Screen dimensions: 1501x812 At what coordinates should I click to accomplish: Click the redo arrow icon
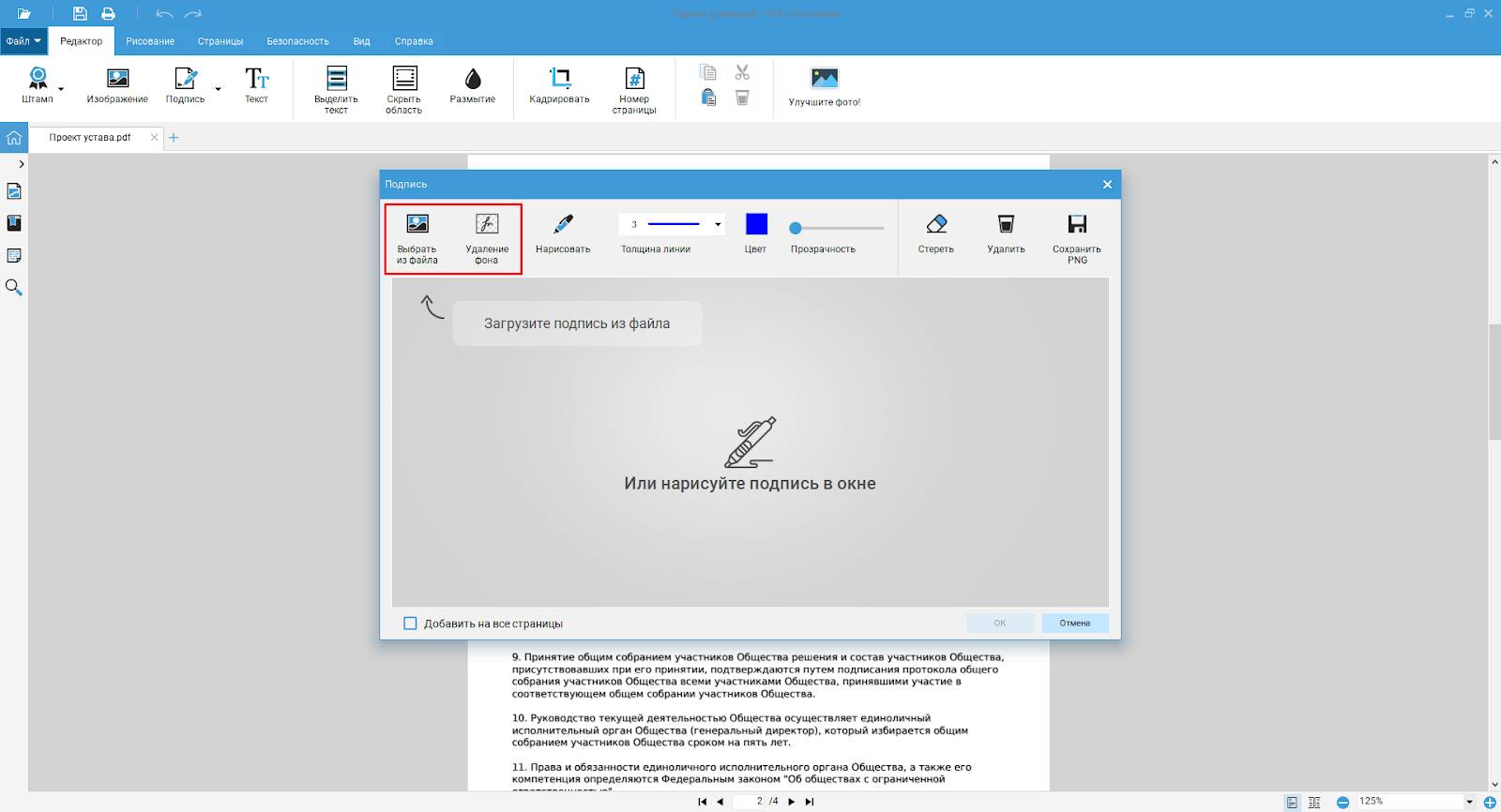pos(192,14)
